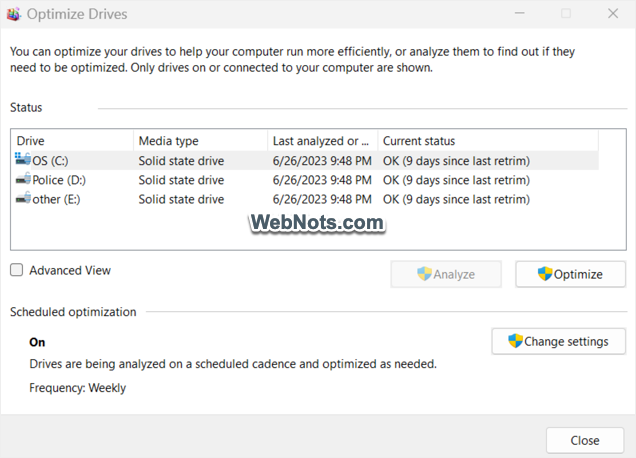Click the other (E:) drive icon
Screen dimensions: 636x458
(x=23, y=198)
